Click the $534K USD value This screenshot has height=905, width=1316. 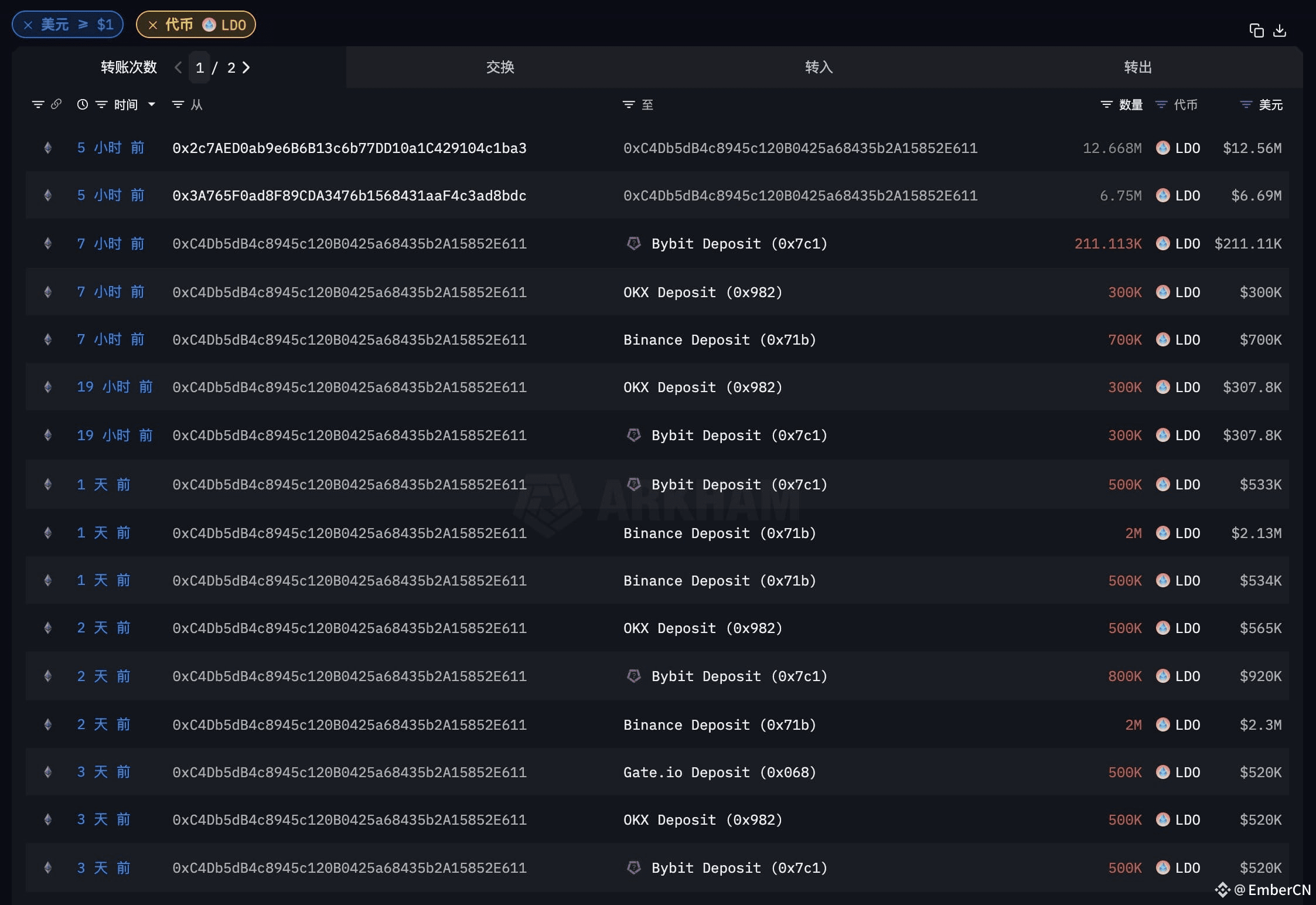tap(1260, 581)
